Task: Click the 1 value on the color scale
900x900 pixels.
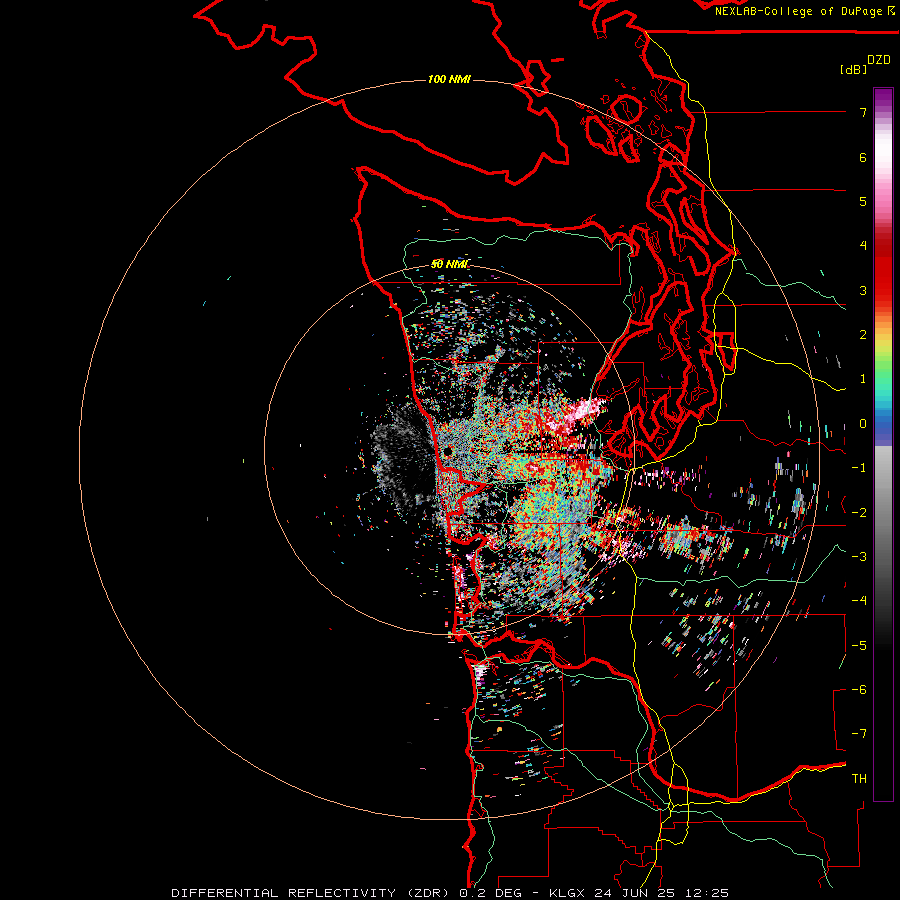Action: coord(863,379)
